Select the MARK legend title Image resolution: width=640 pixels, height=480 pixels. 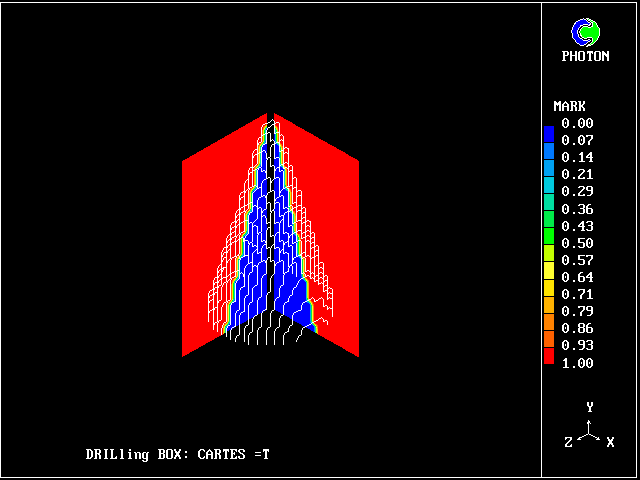click(569, 106)
